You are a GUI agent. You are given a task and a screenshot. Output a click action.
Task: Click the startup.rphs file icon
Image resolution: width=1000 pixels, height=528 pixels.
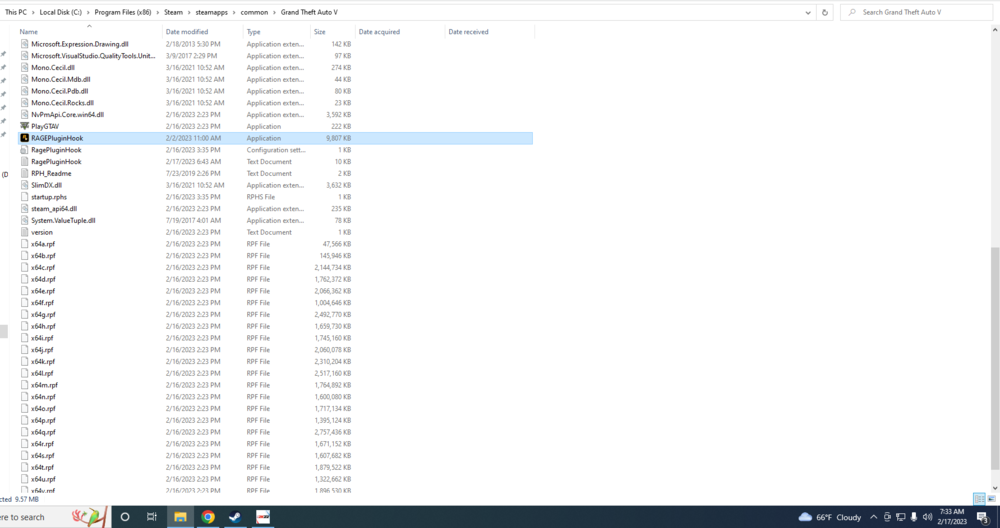(25, 197)
